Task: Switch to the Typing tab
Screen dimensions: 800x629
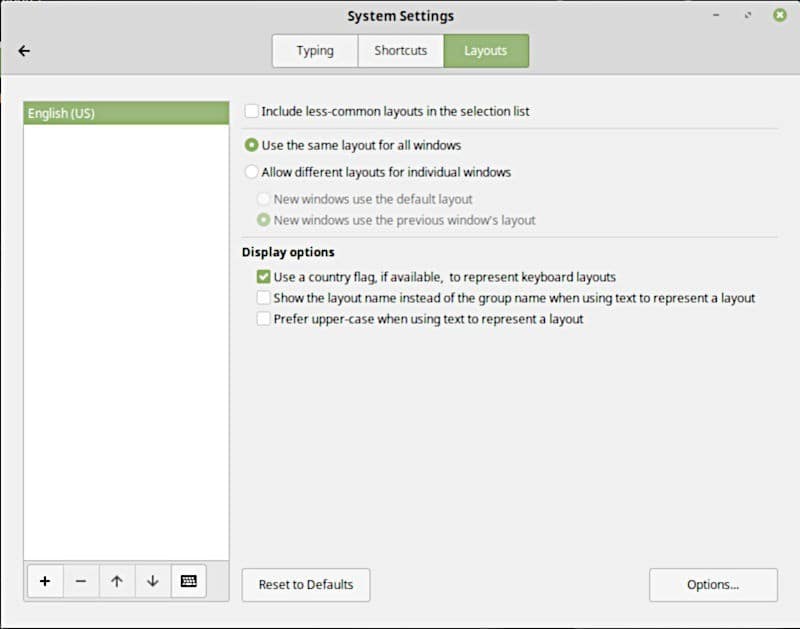Action: (x=314, y=50)
